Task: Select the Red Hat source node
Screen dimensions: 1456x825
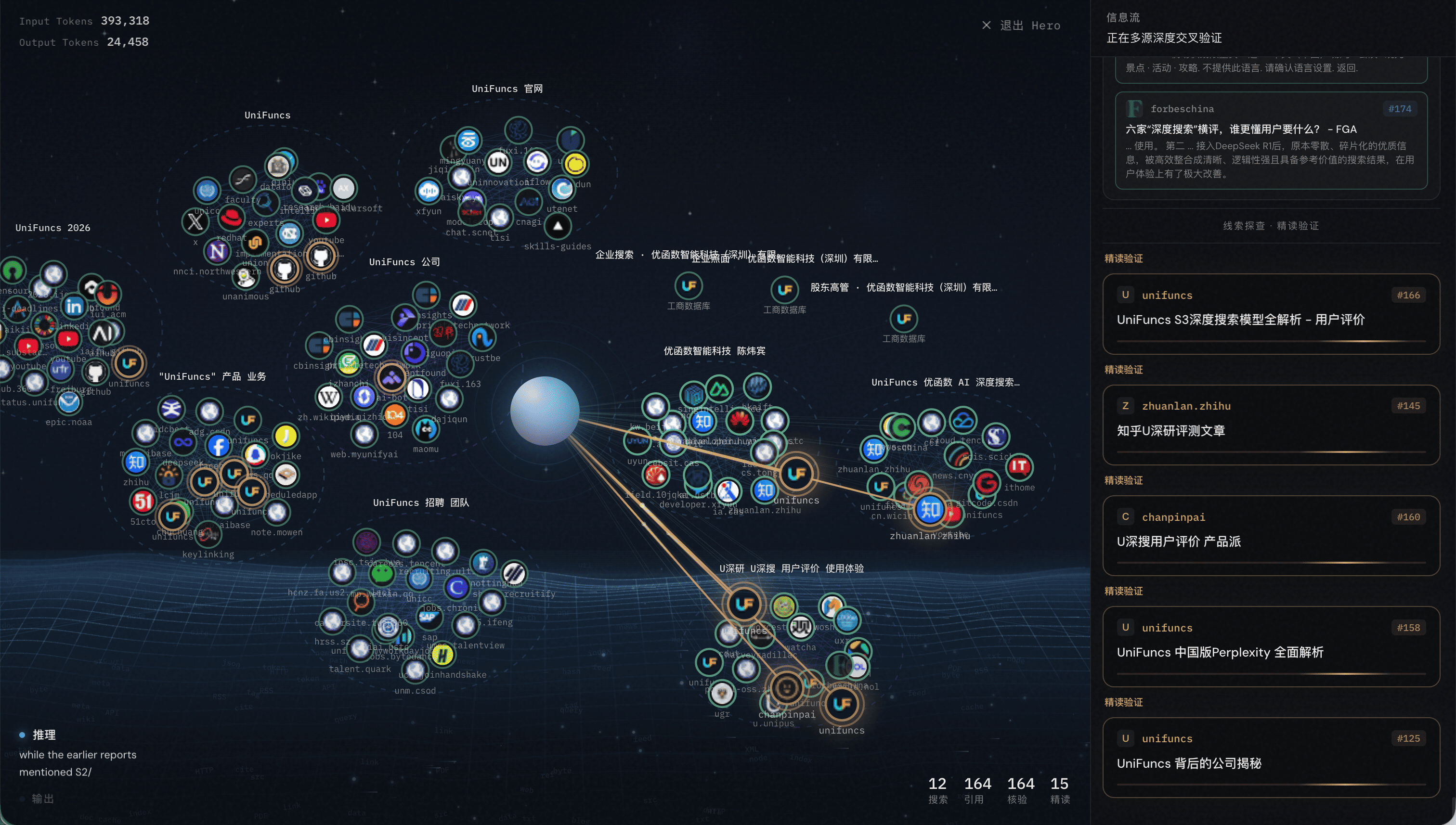Action: 231,217
